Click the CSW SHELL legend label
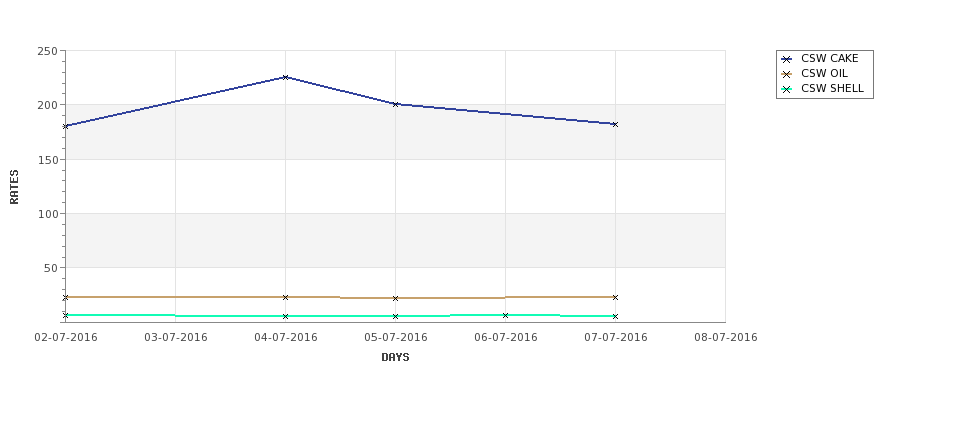Image resolution: width=975 pixels, height=429 pixels. [832, 88]
